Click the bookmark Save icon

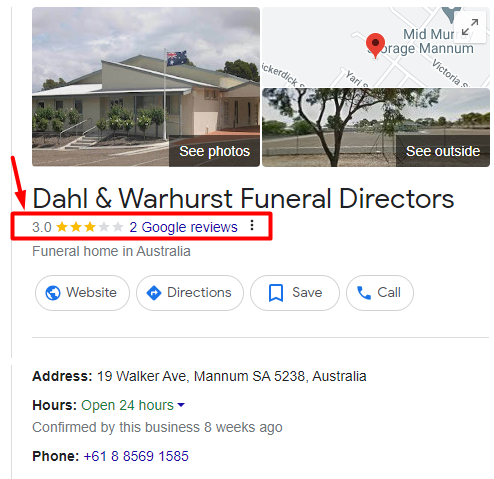(x=276, y=293)
